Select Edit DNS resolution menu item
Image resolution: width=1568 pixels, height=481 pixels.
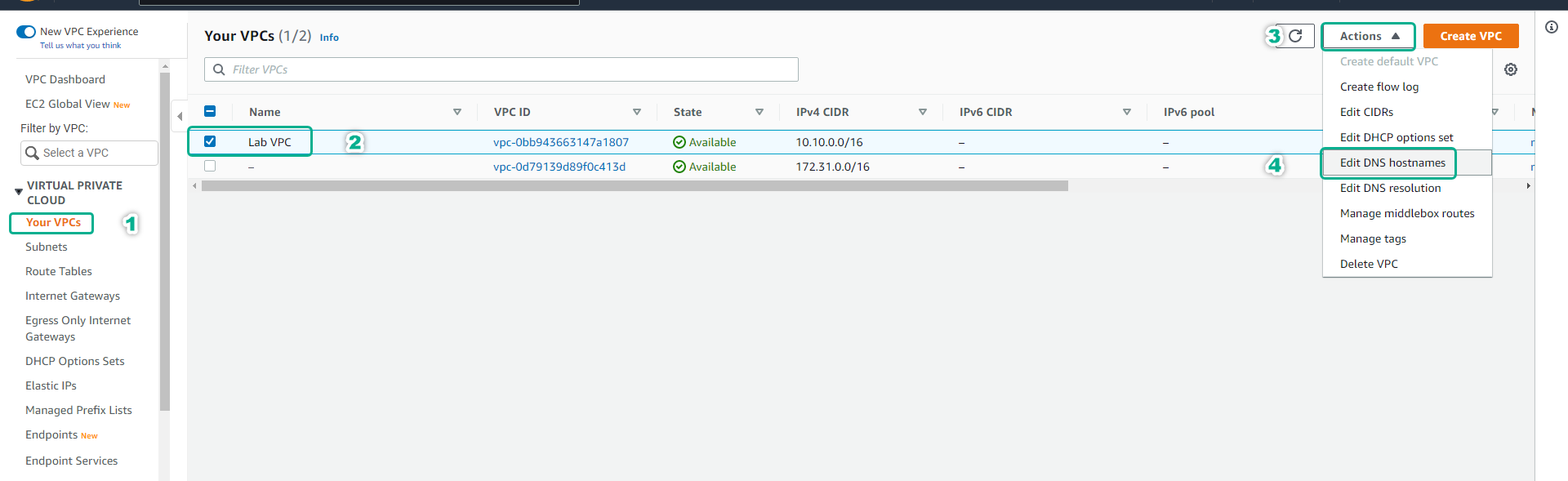click(x=1390, y=188)
